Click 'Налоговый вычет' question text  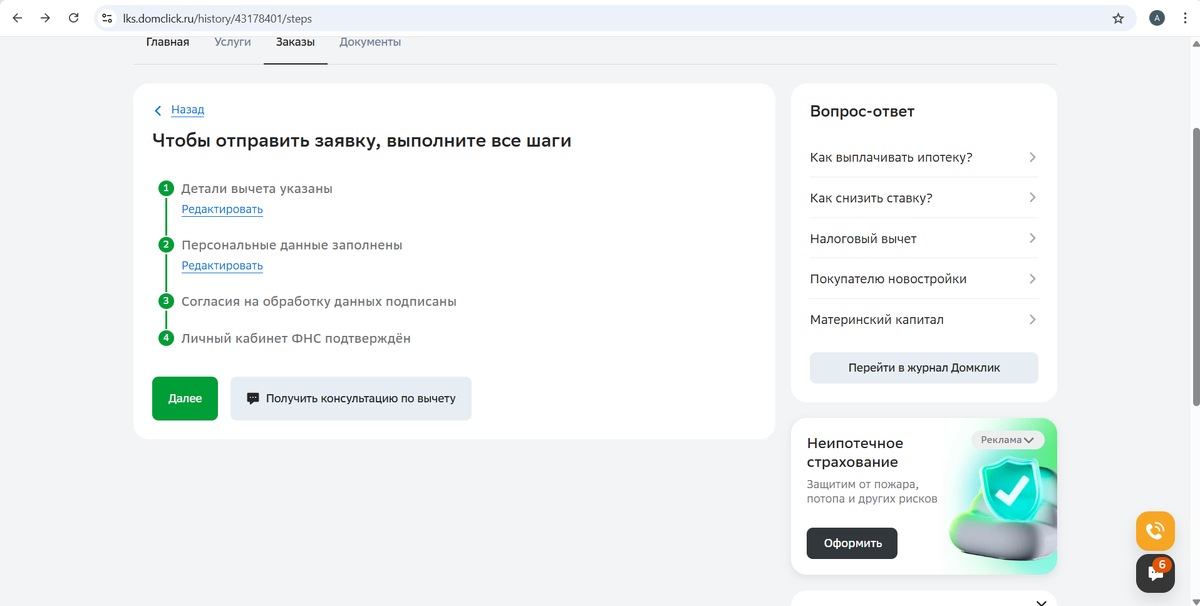tap(863, 239)
